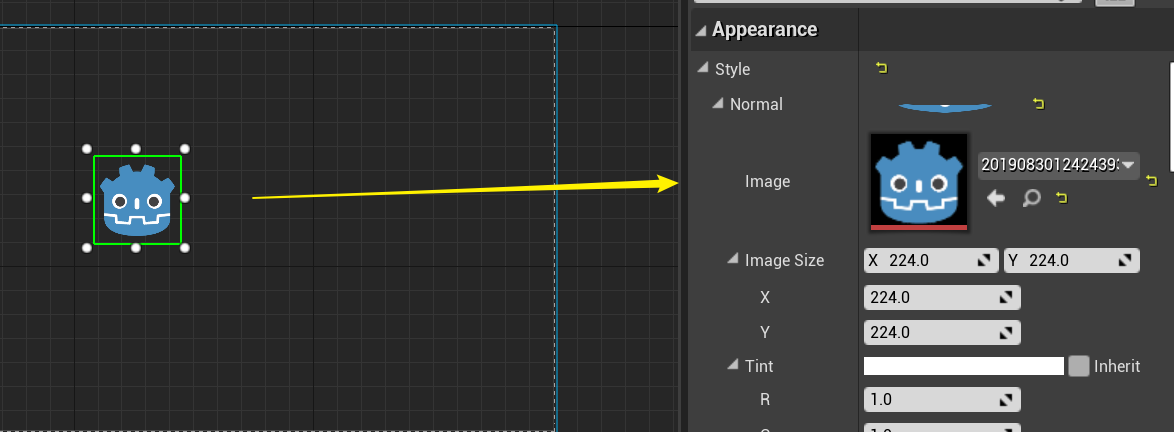Click the top-center handle of selected widget
This screenshot has height=432, width=1174.
(x=136, y=149)
